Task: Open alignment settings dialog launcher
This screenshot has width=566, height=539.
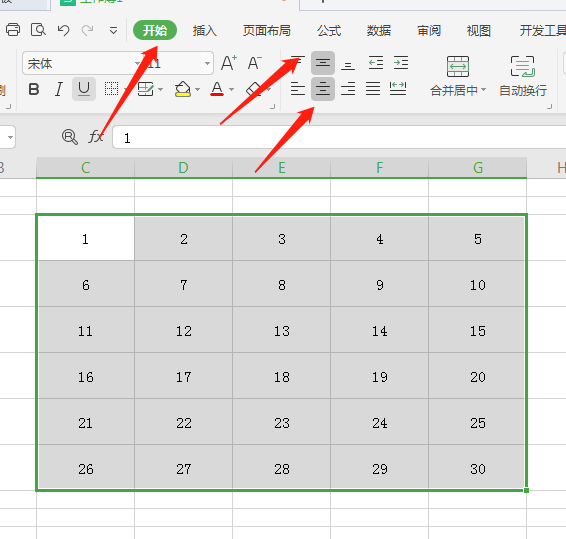Action: tap(549, 107)
